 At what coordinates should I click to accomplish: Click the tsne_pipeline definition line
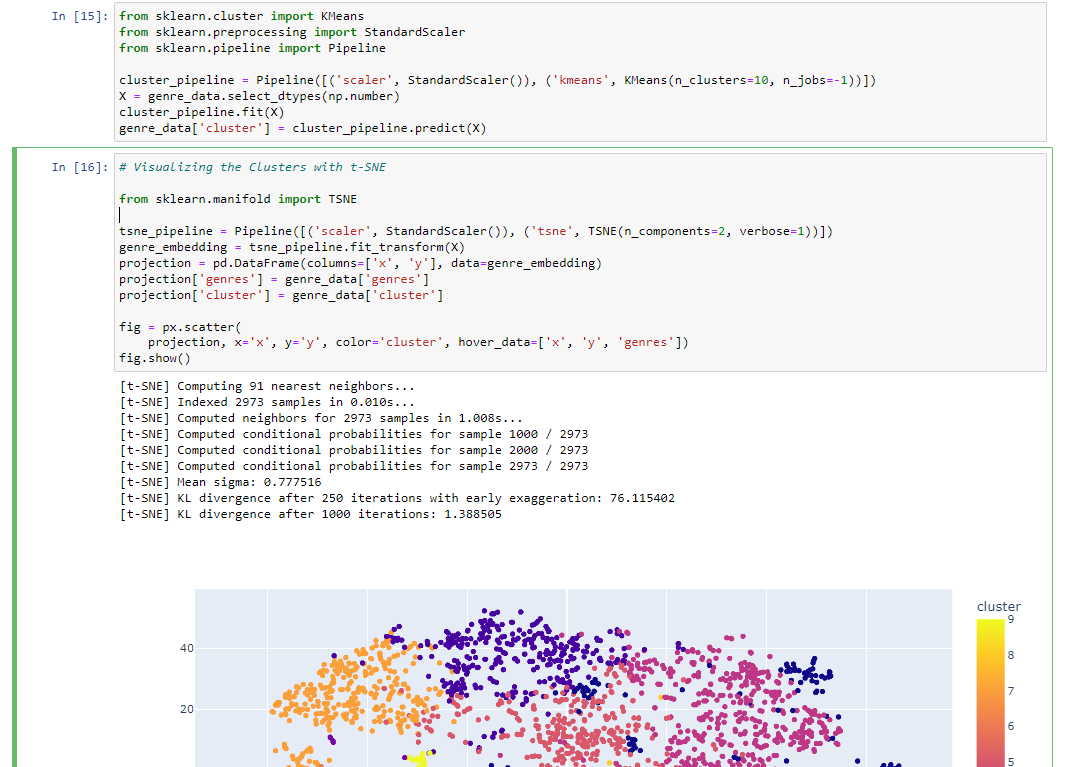coord(476,231)
